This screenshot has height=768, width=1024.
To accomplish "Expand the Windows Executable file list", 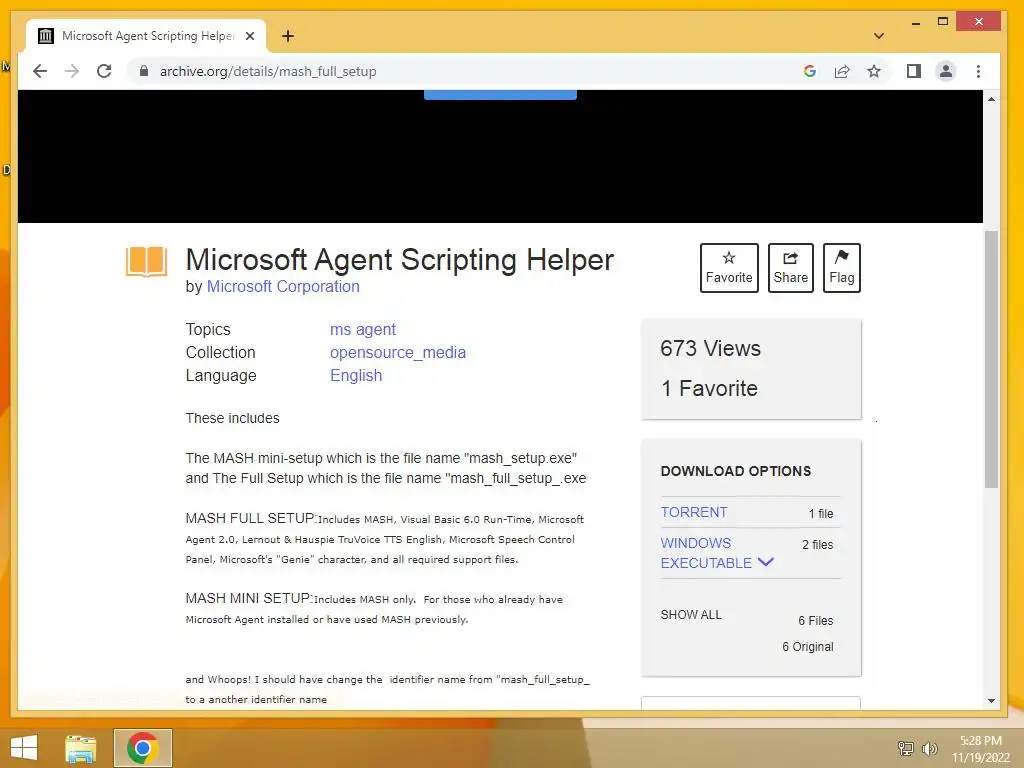I will (x=765, y=562).
